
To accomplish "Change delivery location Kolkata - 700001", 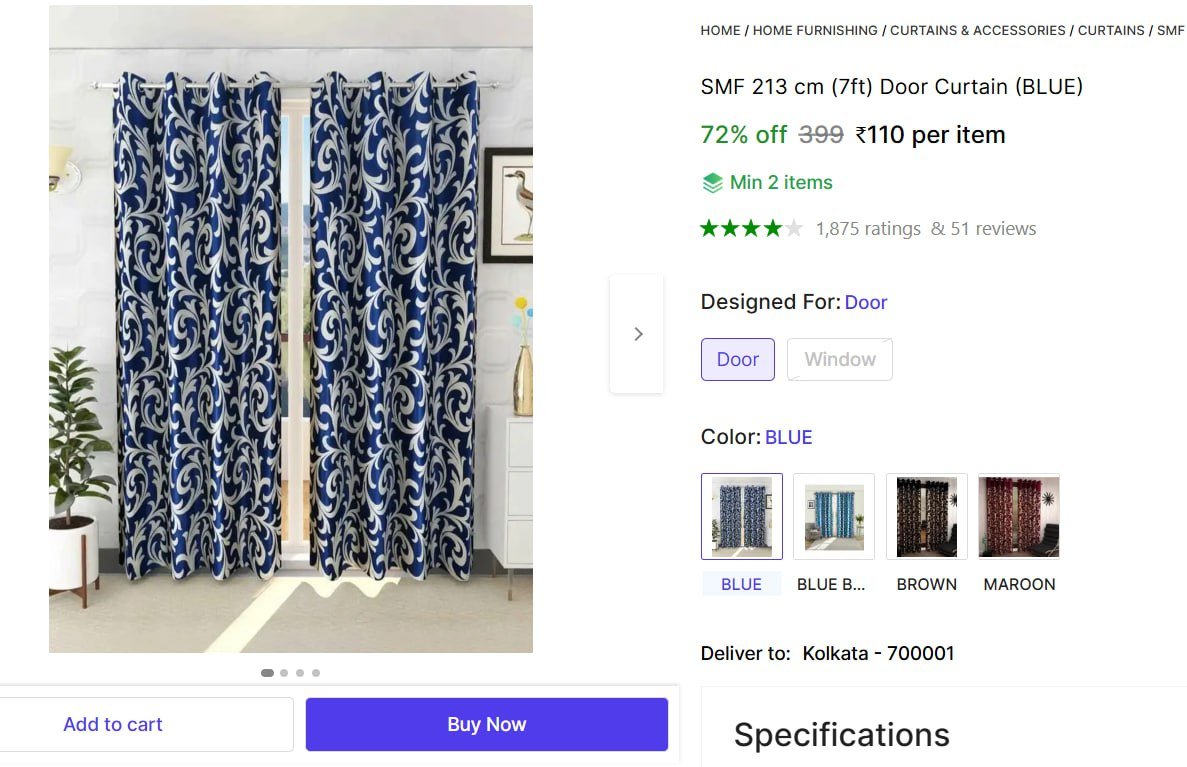I will [x=878, y=654].
